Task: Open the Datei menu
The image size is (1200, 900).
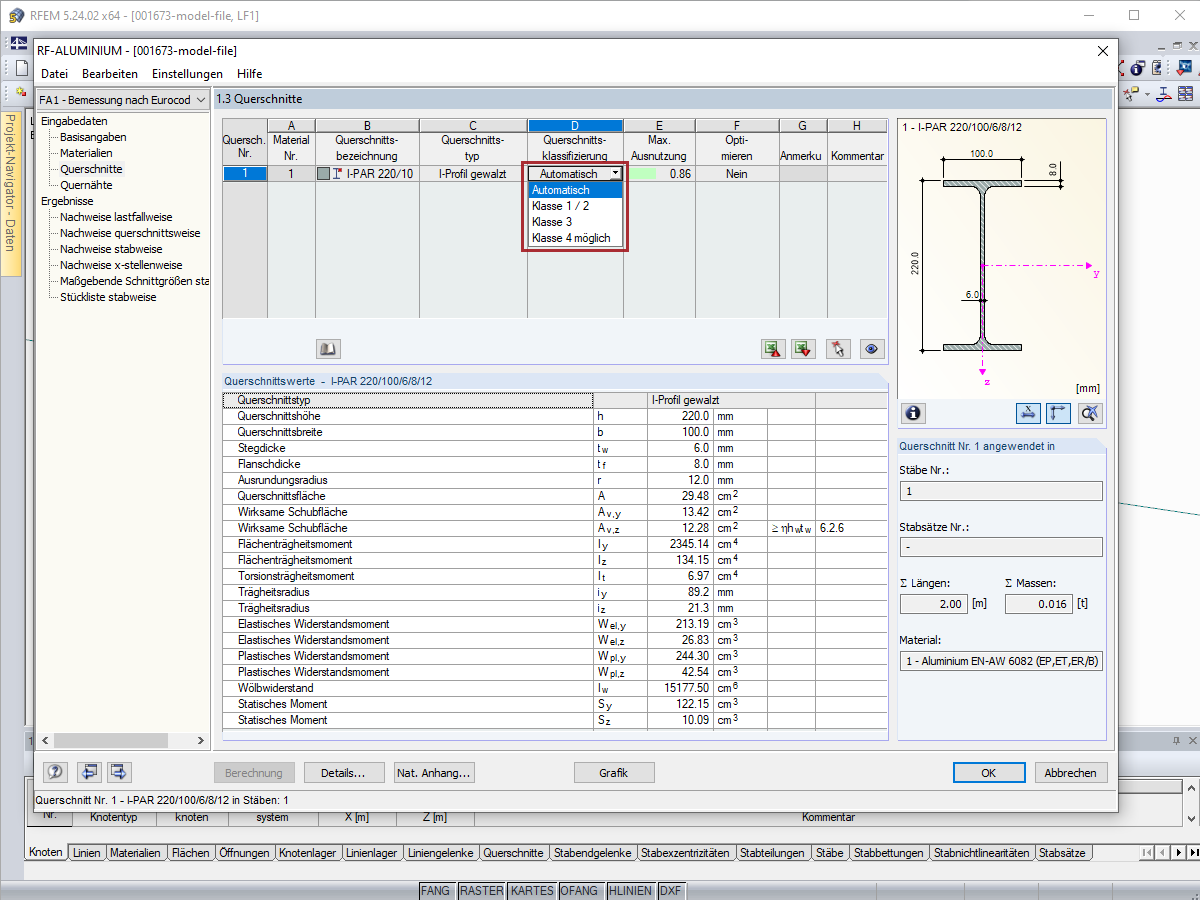Action: pos(55,74)
